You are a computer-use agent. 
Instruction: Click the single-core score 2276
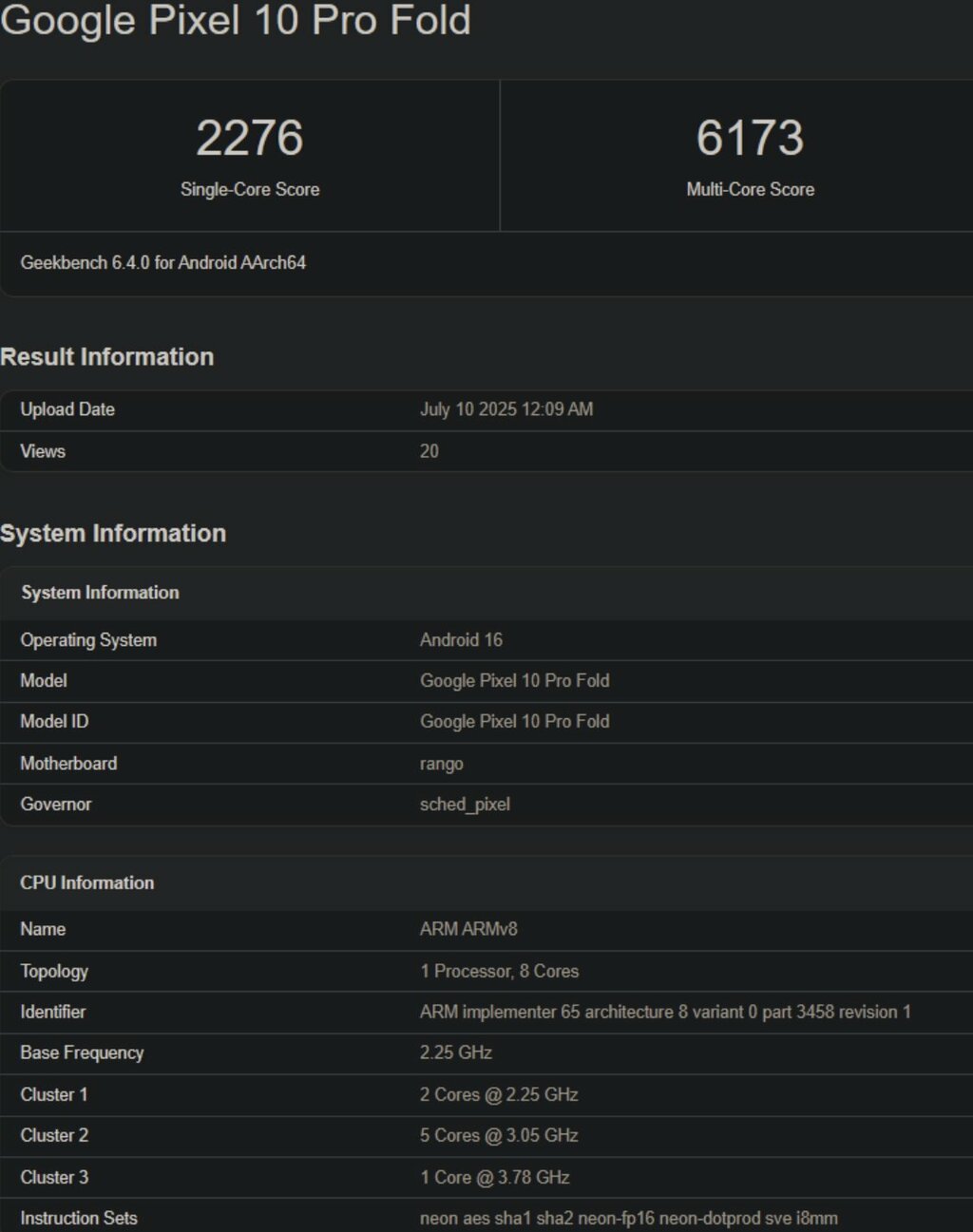click(x=249, y=138)
